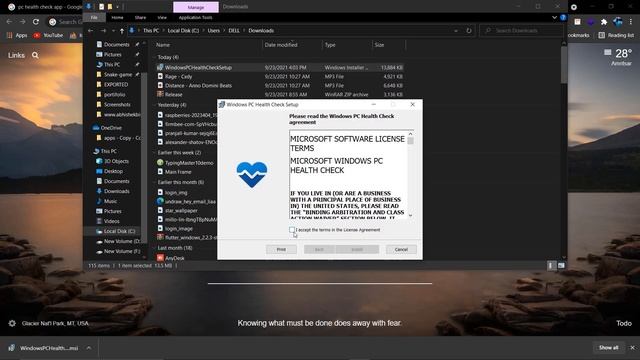Viewport: 640px width, 360px height.
Task: Show all downloads in Chrome
Action: 609,348
